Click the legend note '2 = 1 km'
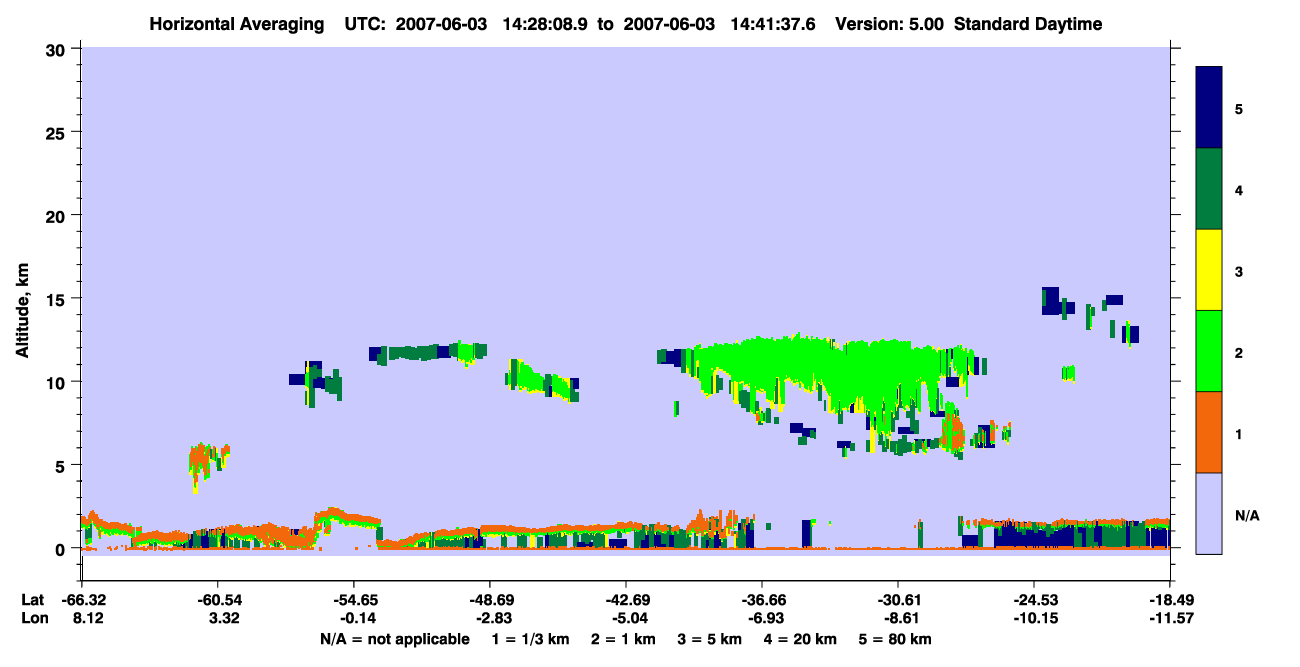Image resolution: width=1300 pixels, height=667 pixels. click(x=622, y=639)
